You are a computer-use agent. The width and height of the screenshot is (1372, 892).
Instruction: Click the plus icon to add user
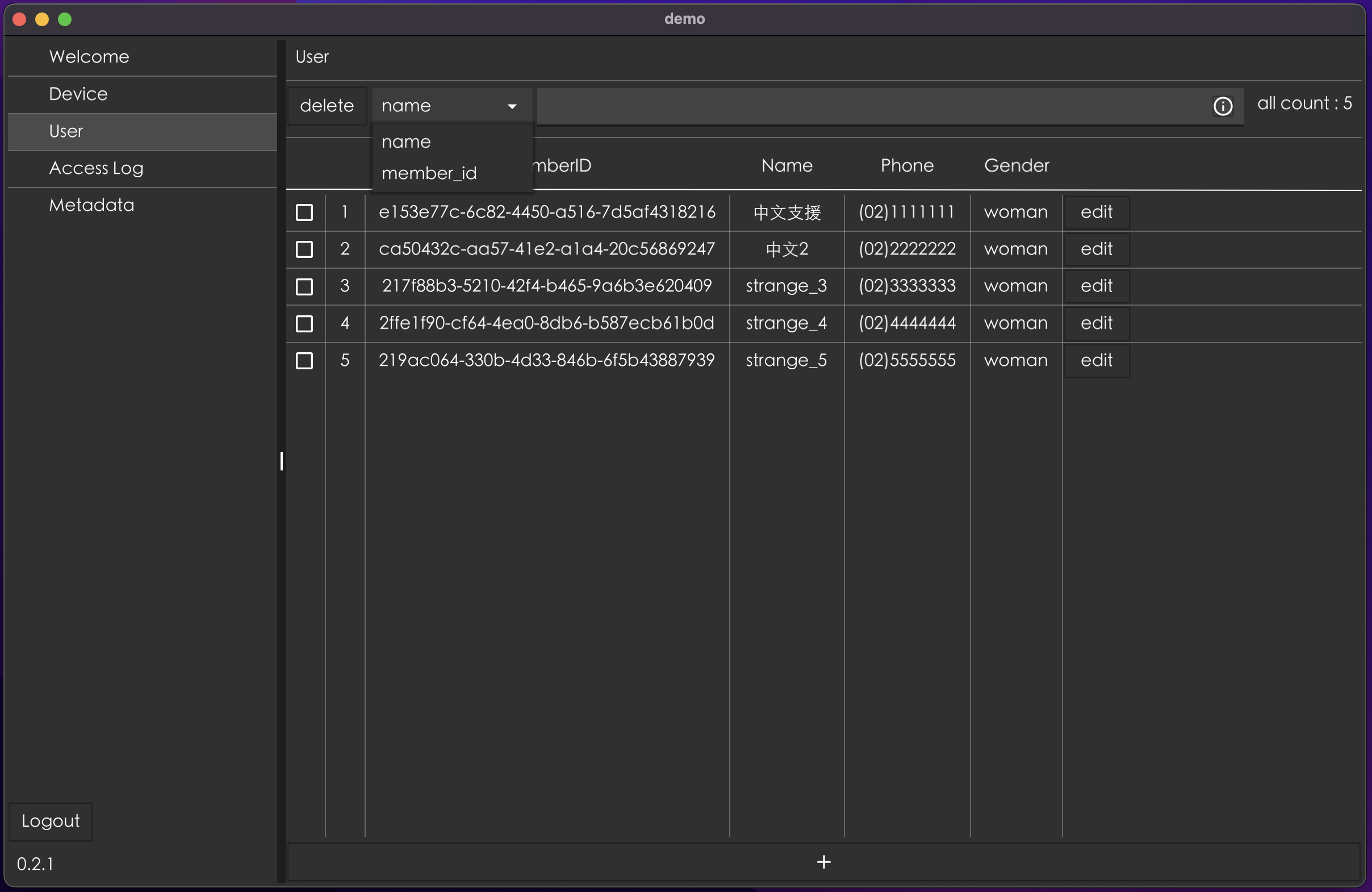point(823,862)
